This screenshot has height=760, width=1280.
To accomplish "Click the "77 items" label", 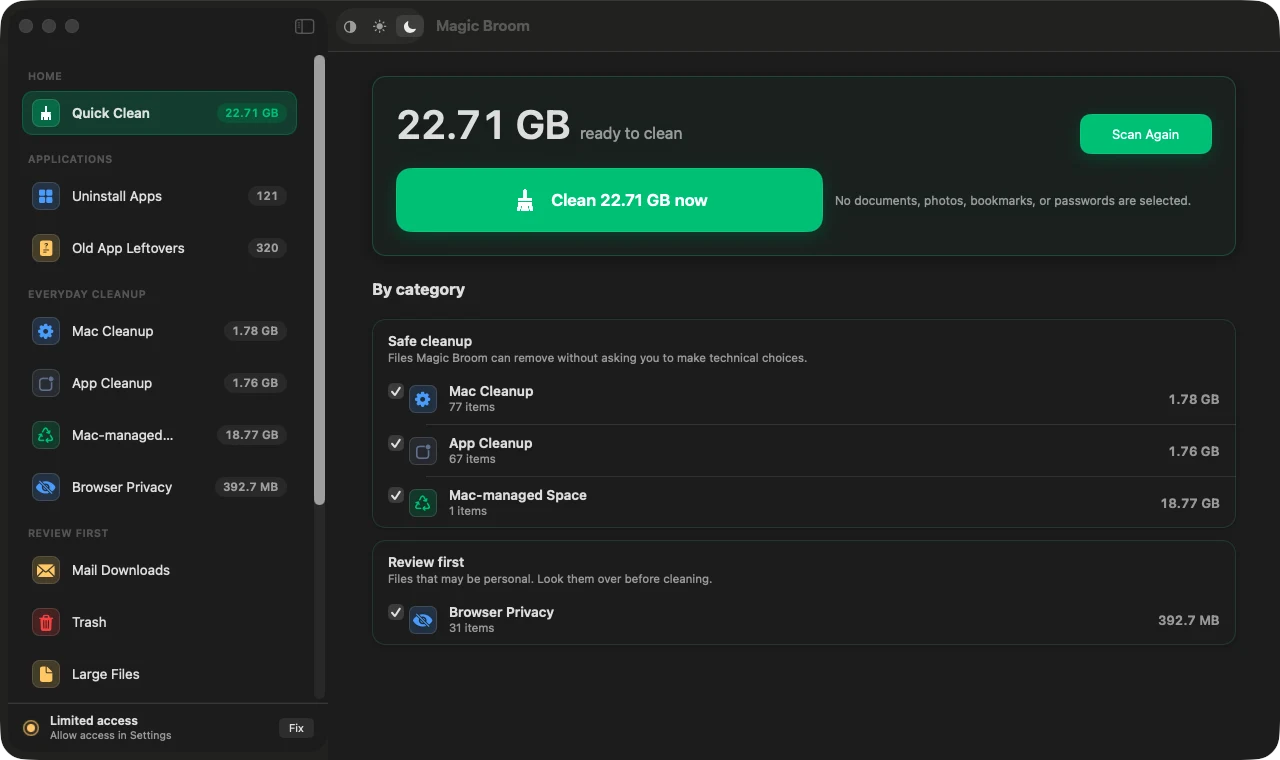I will 472,407.
